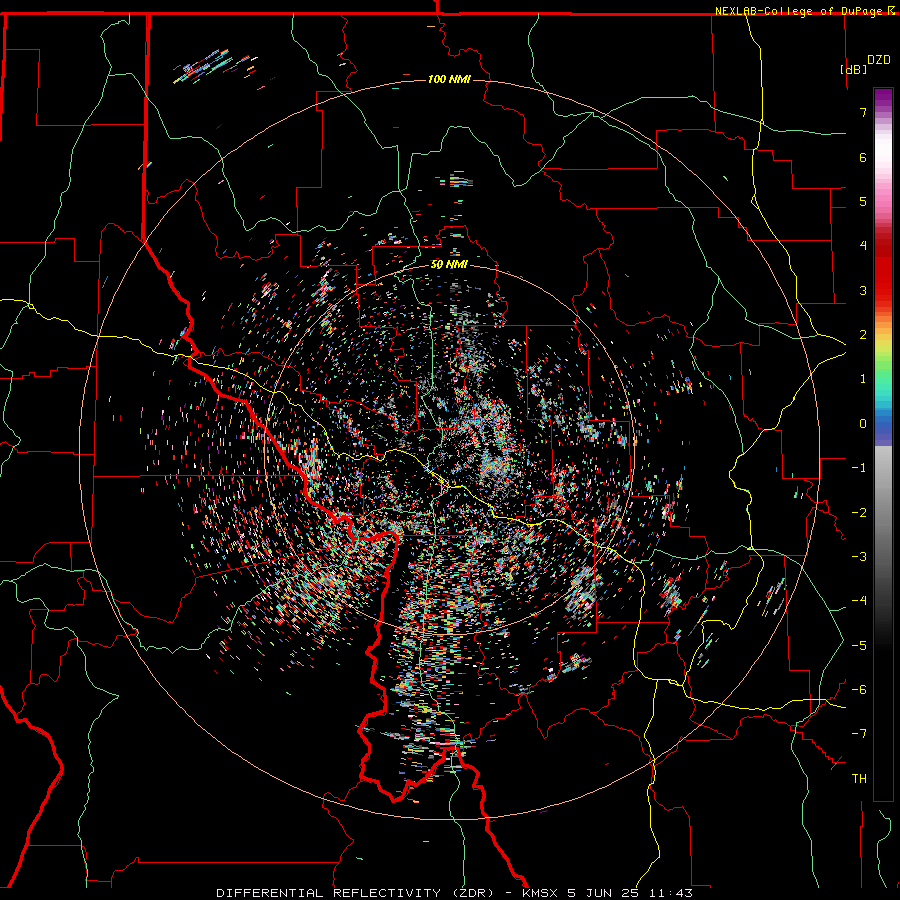The width and height of the screenshot is (900, 900).
Task: Click the 0 value on the scale
Action: (x=863, y=424)
